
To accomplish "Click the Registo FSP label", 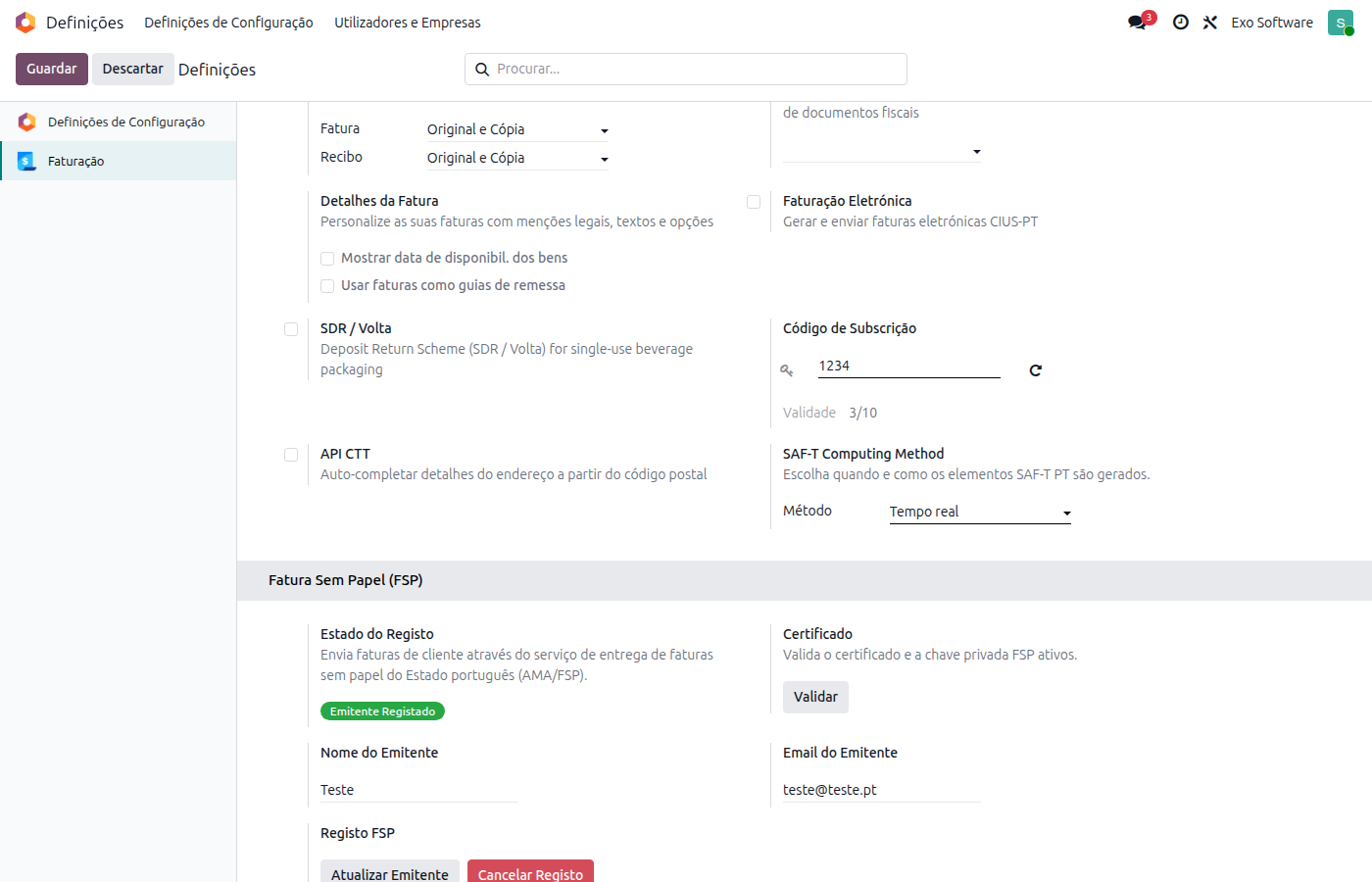I will coord(358,833).
